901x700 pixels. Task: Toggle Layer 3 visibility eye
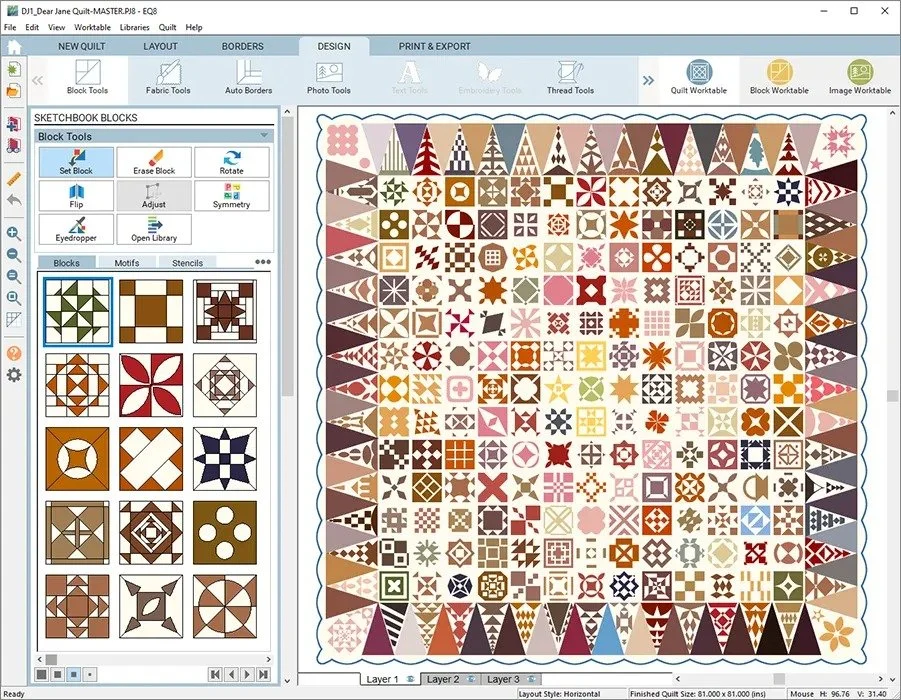pos(530,679)
